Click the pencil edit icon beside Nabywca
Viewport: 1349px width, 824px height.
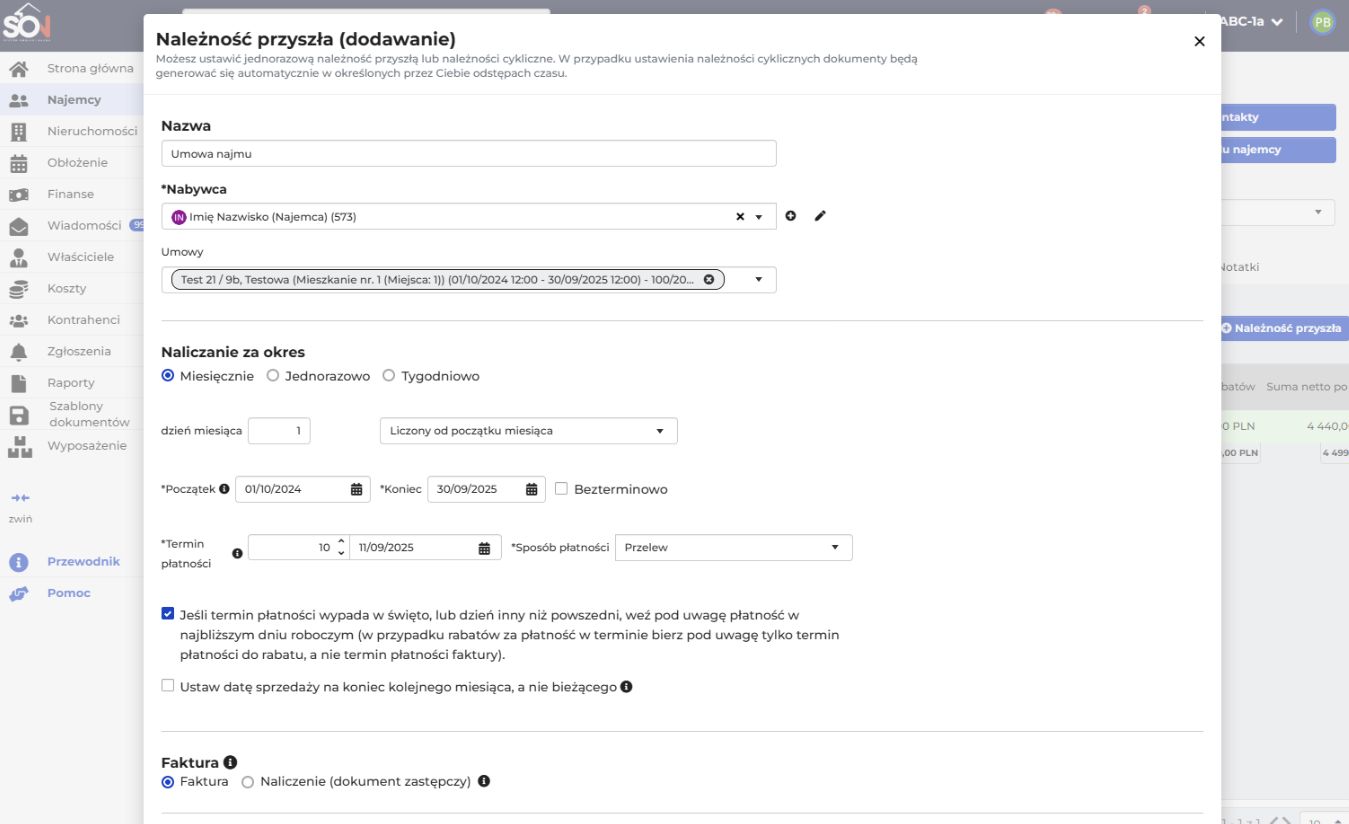coord(820,216)
